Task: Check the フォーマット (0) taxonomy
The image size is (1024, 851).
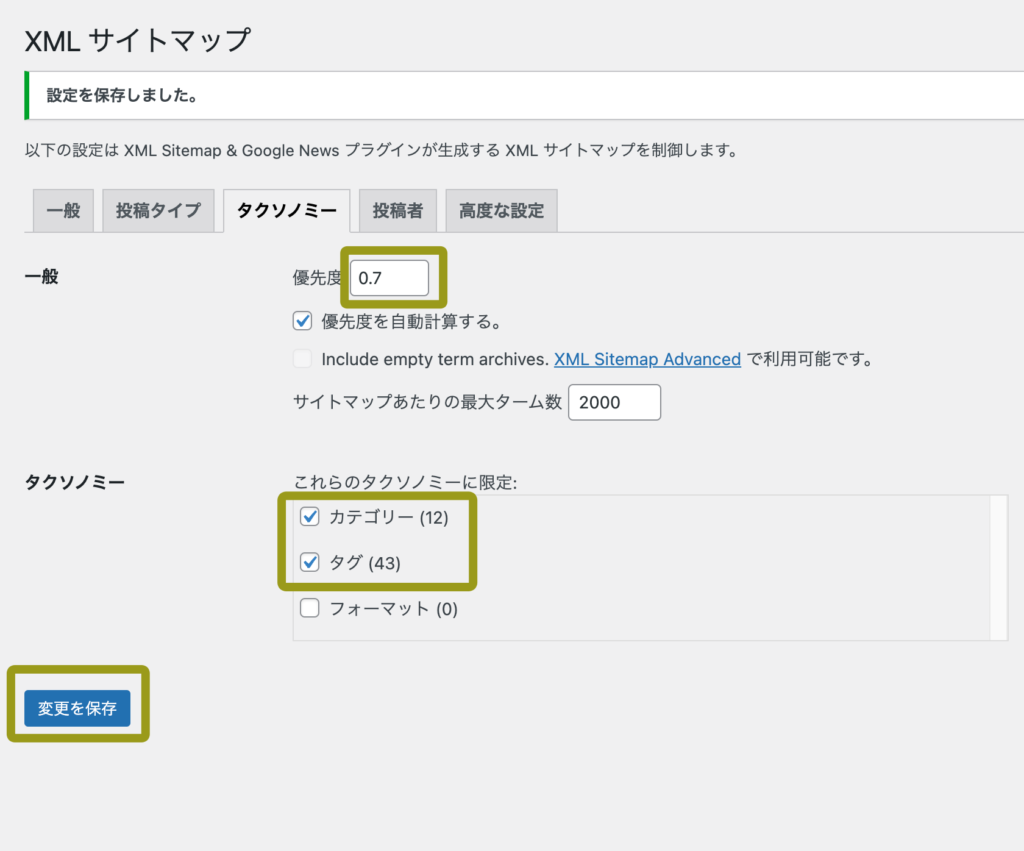Action: pos(310,607)
